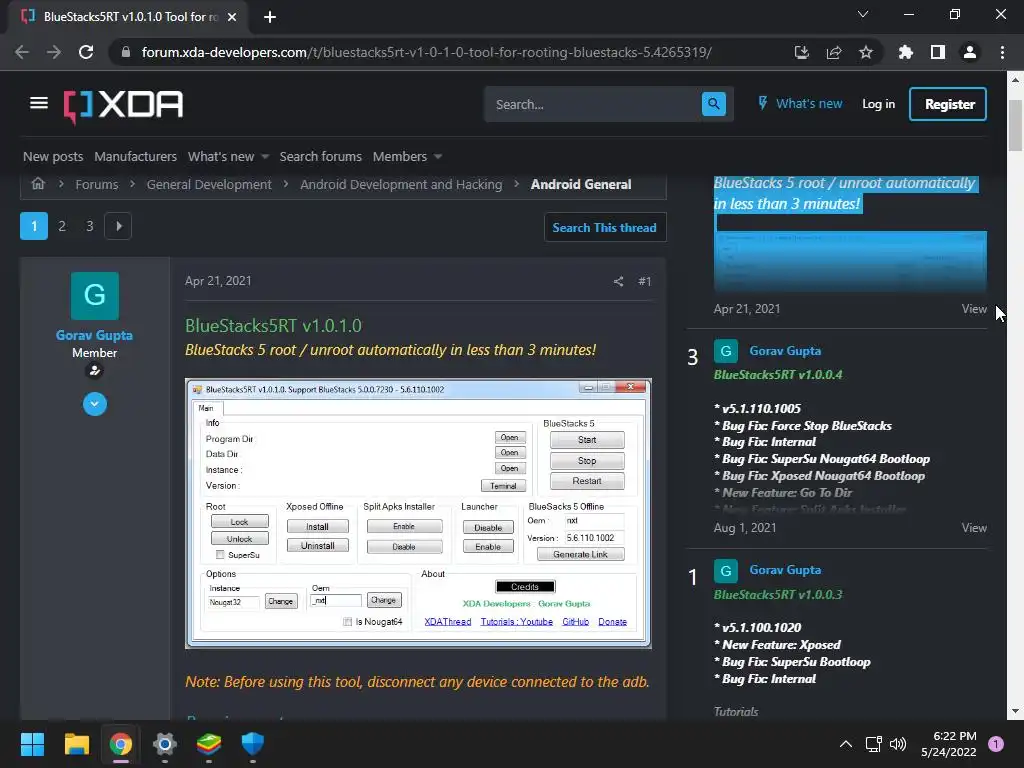Click post number #1 link

[x=645, y=281]
